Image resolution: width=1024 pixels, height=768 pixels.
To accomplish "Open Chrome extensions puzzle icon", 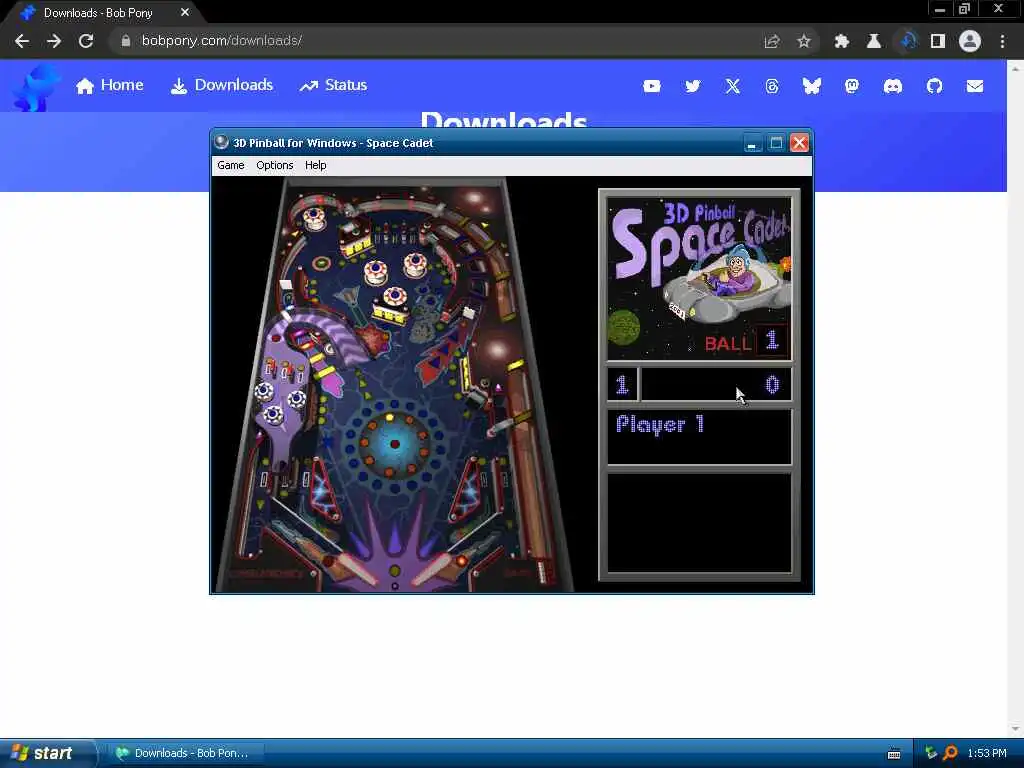I will tap(842, 41).
